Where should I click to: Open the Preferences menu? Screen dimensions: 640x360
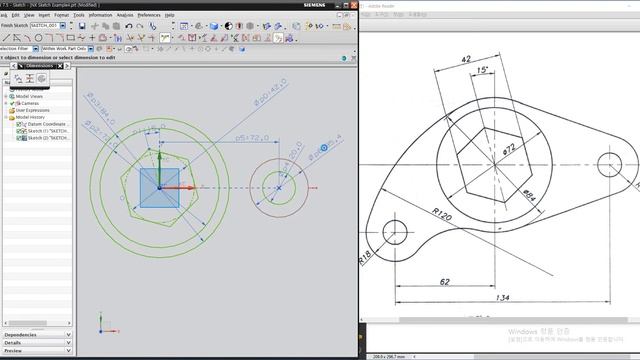(x=149, y=15)
